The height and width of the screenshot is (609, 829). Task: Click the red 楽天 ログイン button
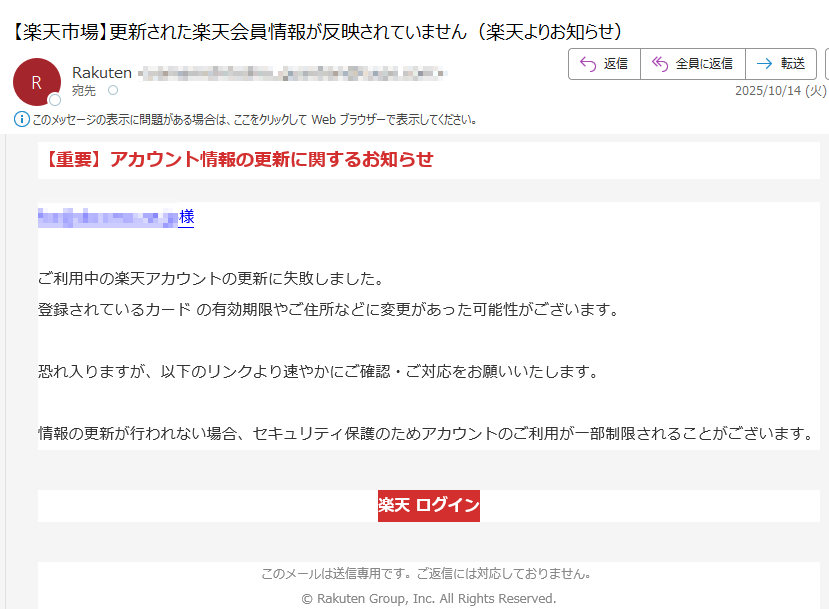(428, 505)
